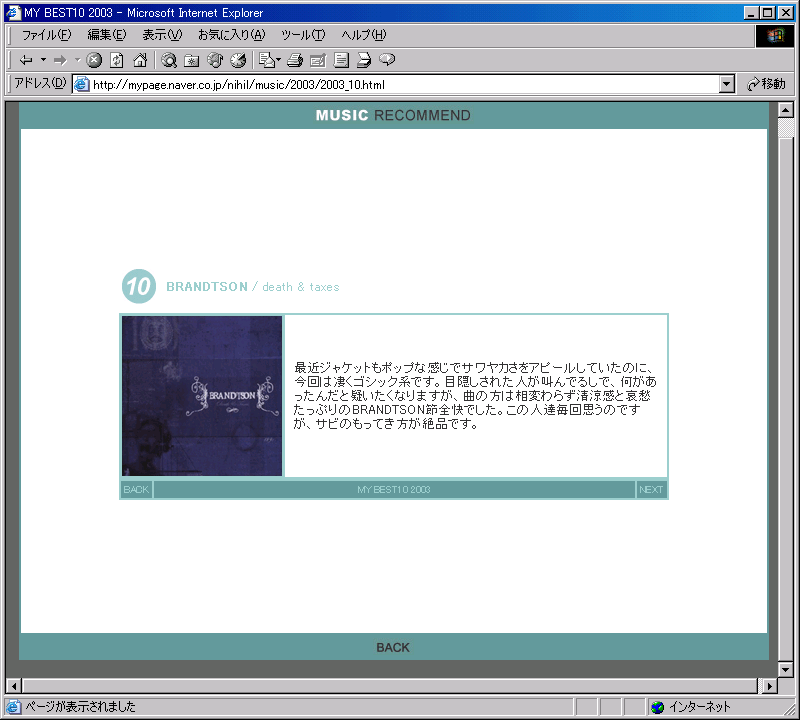Open the Media pane from the toolbar
The width and height of the screenshot is (800, 720).
(x=215, y=60)
